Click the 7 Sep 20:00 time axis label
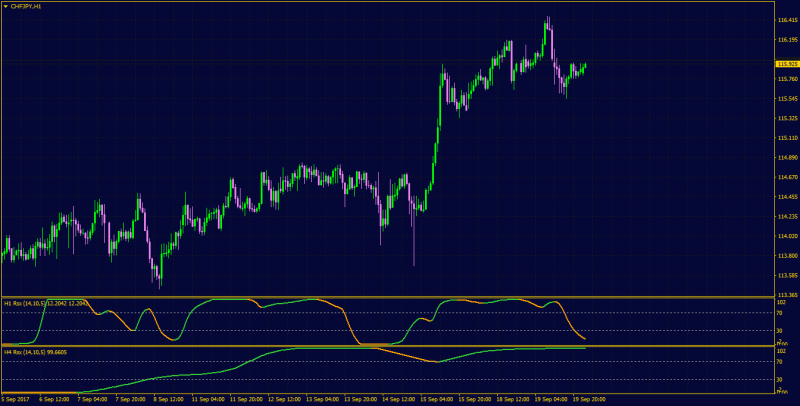 tap(131, 399)
